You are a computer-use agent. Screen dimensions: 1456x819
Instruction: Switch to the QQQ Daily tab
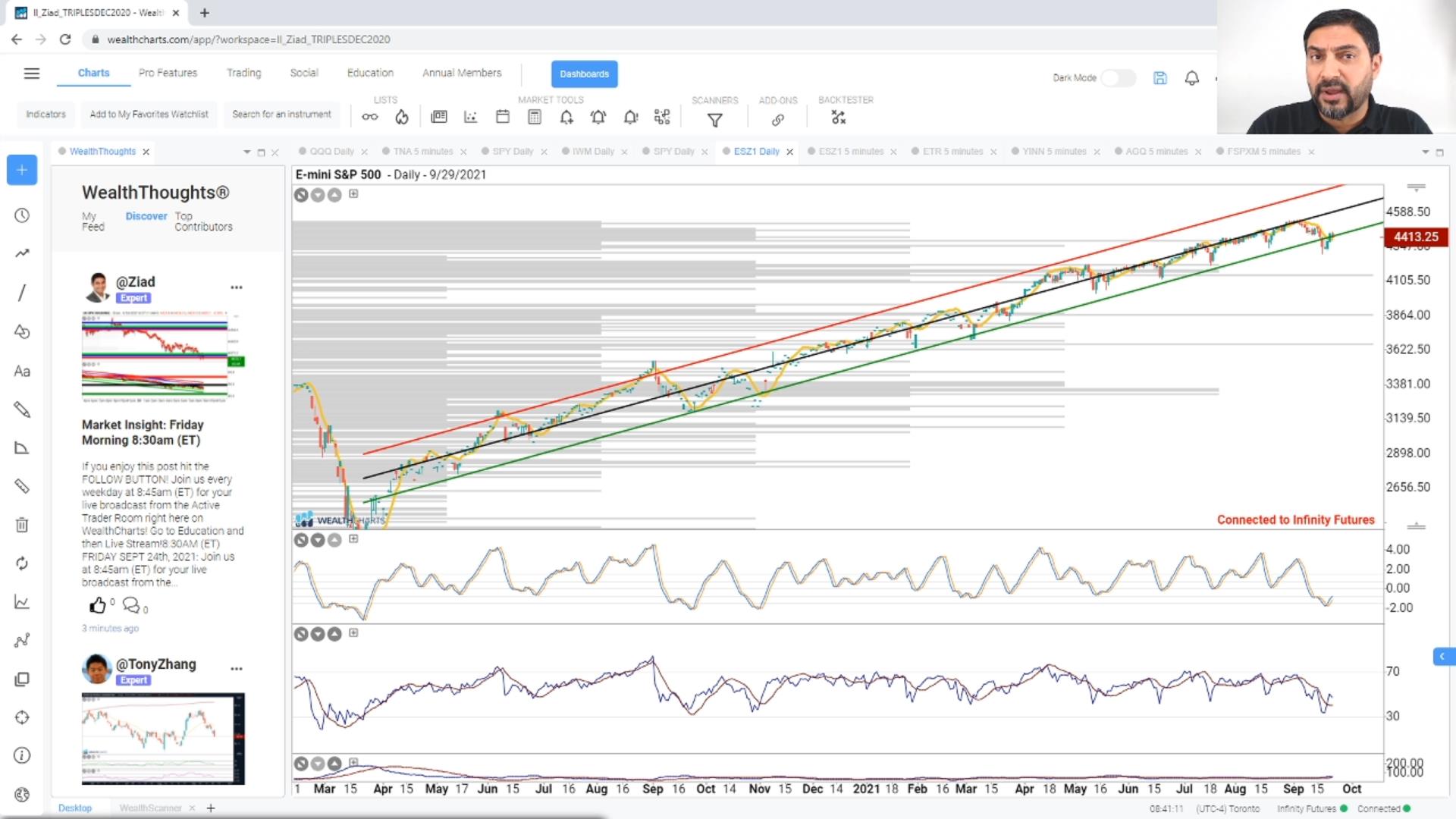pos(331,152)
